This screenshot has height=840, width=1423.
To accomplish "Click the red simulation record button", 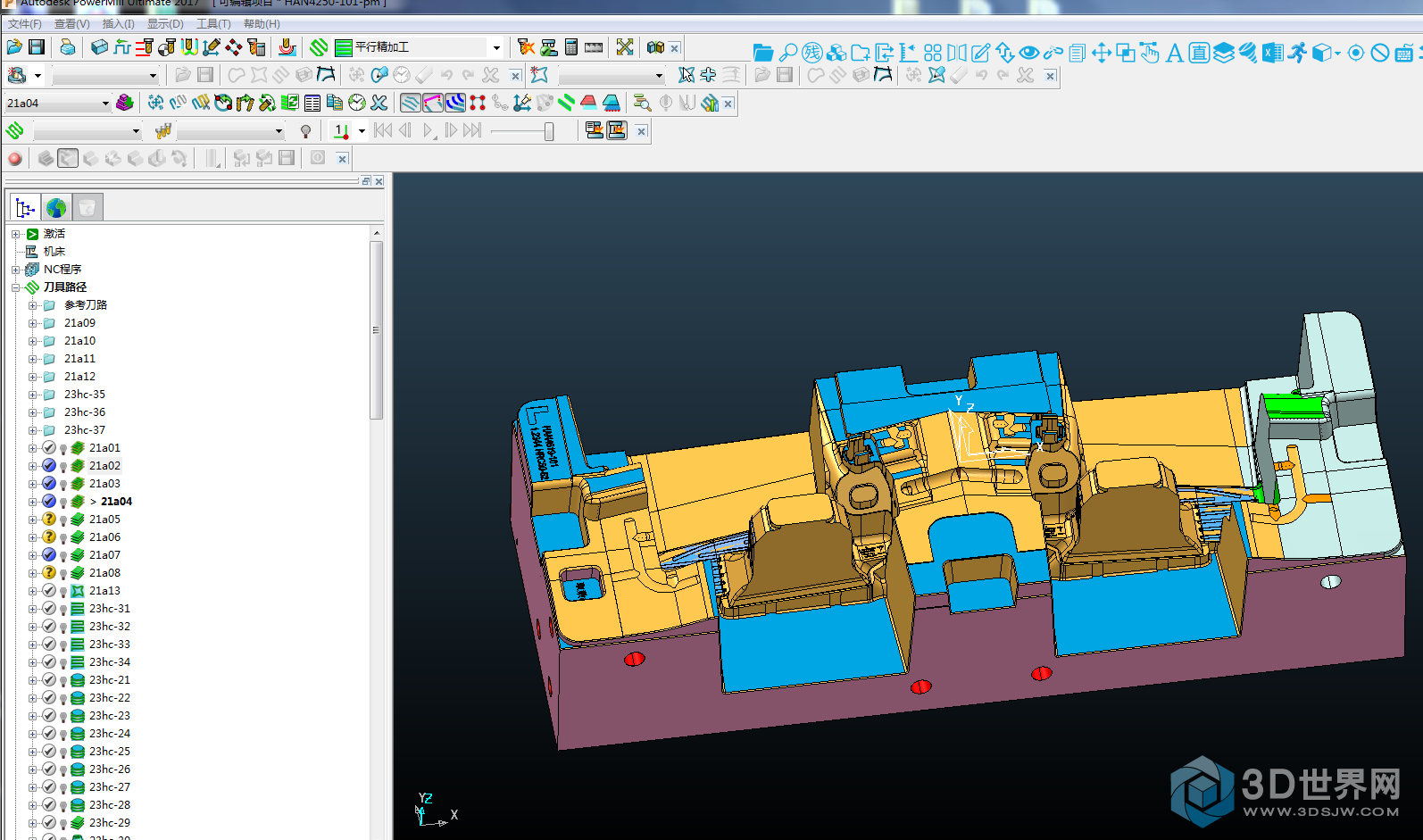I will [x=15, y=158].
